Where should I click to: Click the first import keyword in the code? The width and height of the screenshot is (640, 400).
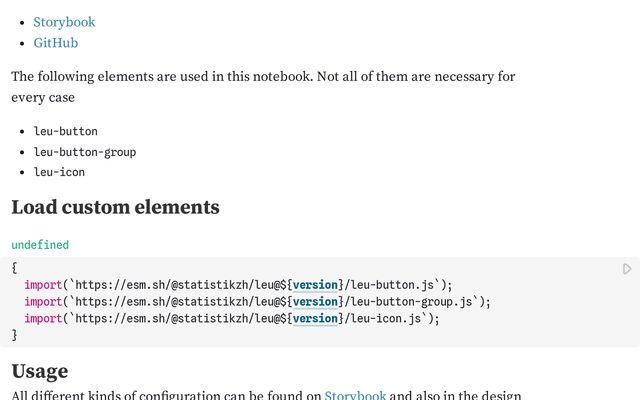coord(43,284)
